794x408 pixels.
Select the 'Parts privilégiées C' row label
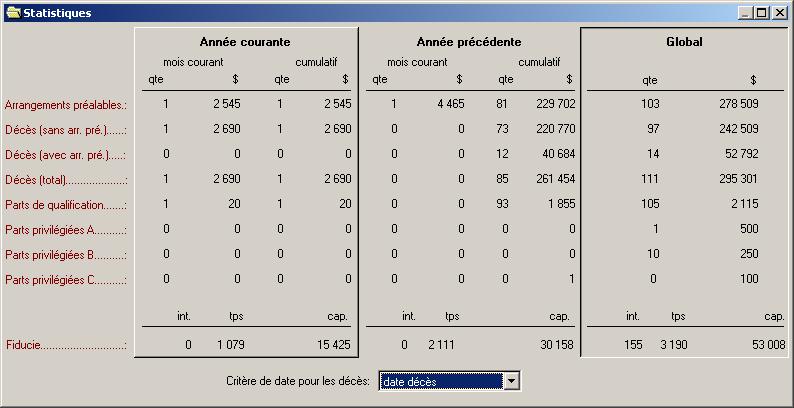66,279
